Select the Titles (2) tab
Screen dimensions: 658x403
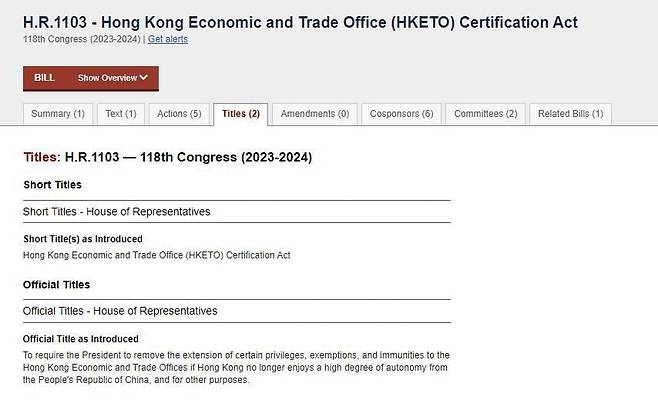pyautogui.click(x=241, y=114)
